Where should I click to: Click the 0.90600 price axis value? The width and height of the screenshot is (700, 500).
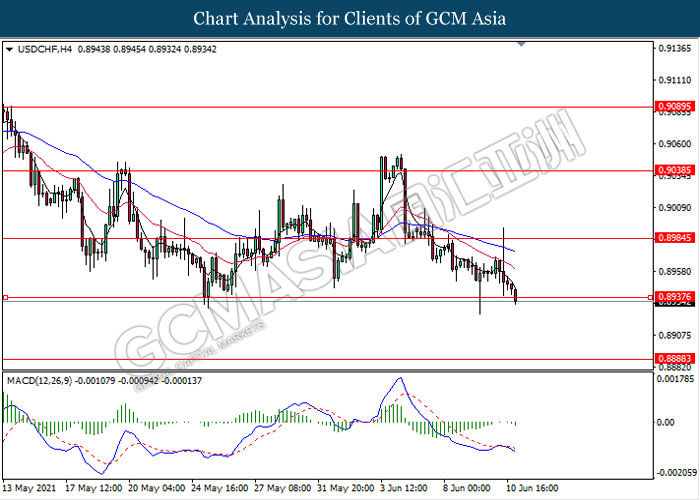(675, 144)
